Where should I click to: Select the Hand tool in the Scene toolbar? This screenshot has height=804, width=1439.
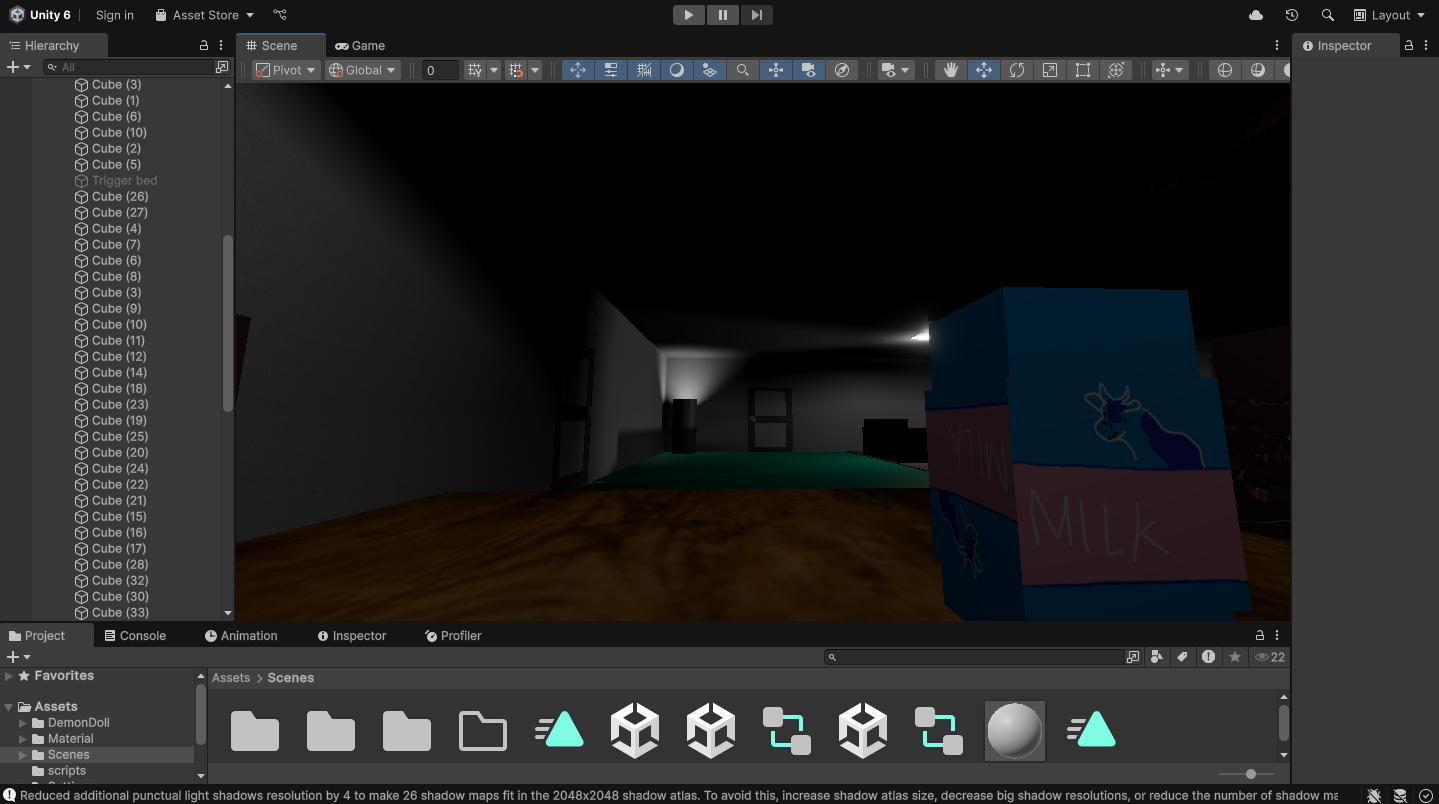(x=951, y=69)
